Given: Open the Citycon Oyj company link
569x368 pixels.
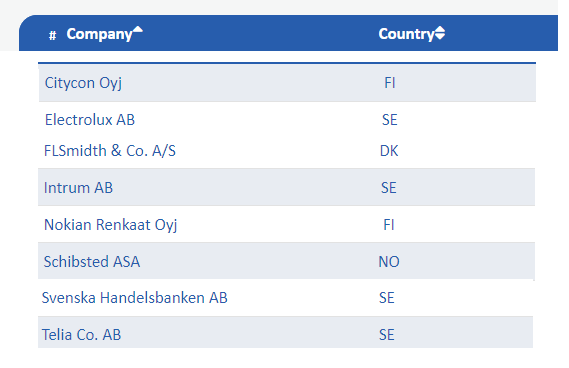Looking at the screenshot, I should tap(83, 83).
